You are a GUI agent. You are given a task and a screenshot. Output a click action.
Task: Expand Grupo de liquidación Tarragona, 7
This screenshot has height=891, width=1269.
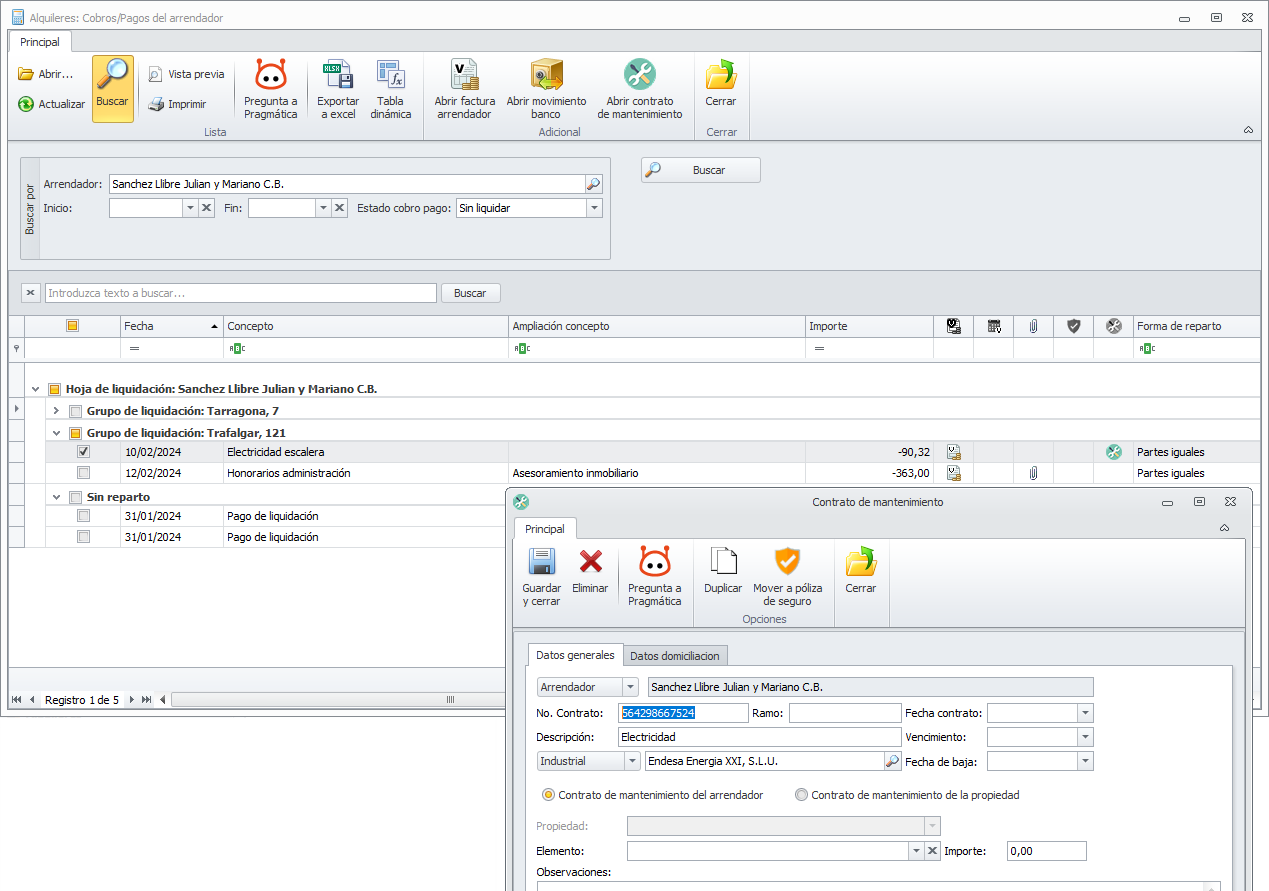click(x=56, y=411)
